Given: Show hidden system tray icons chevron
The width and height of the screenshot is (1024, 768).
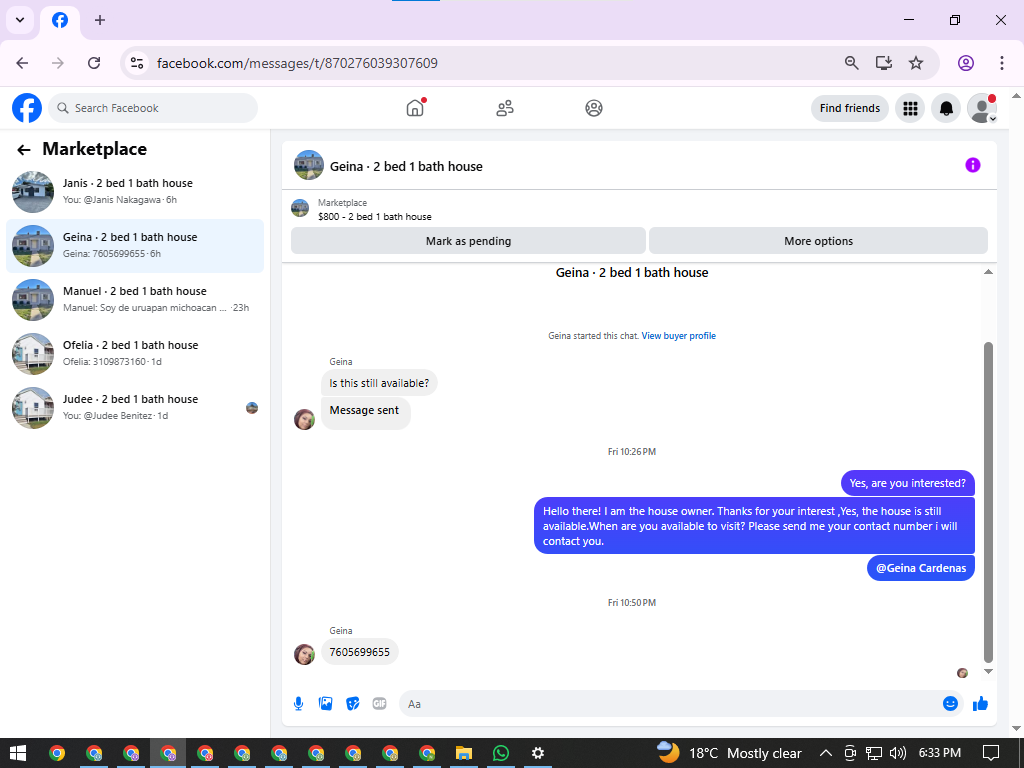Looking at the screenshot, I should pyautogui.click(x=826, y=753).
